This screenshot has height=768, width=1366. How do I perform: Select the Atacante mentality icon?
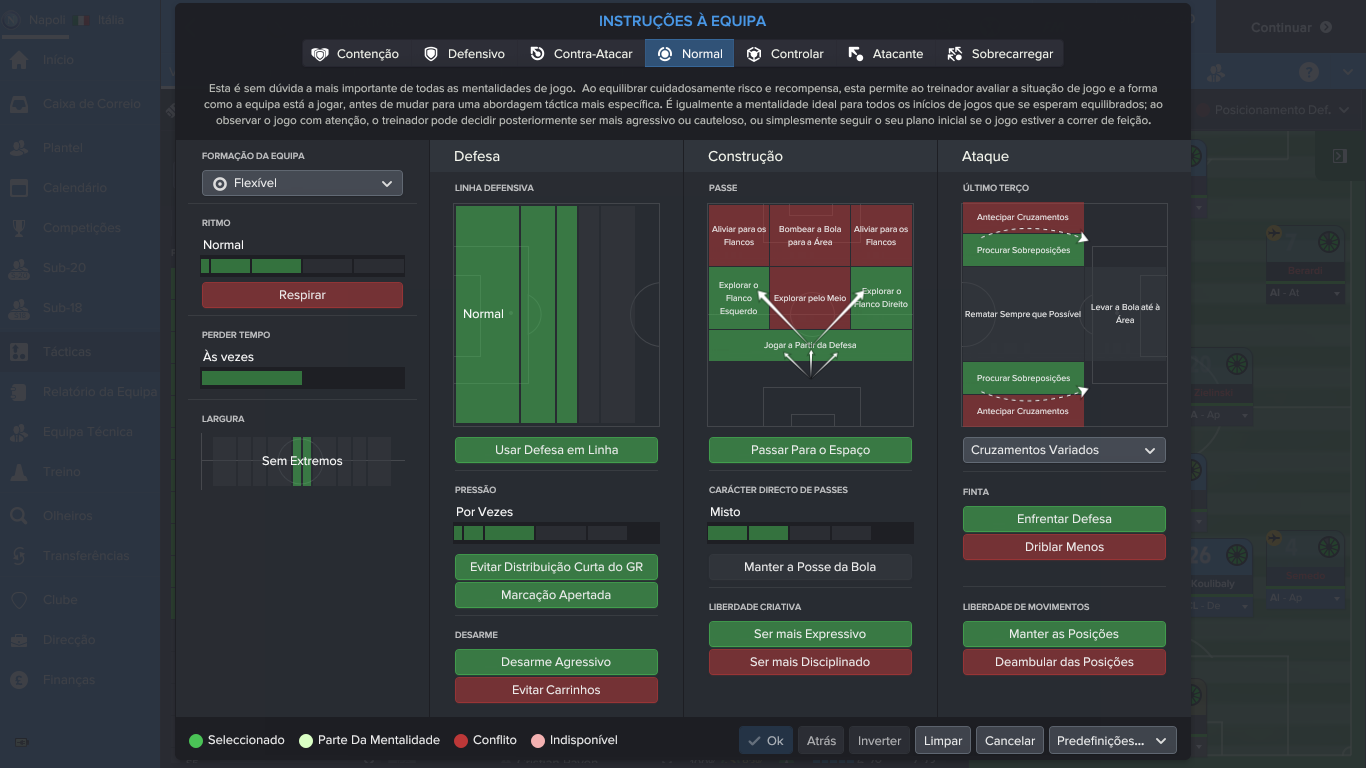tap(855, 54)
